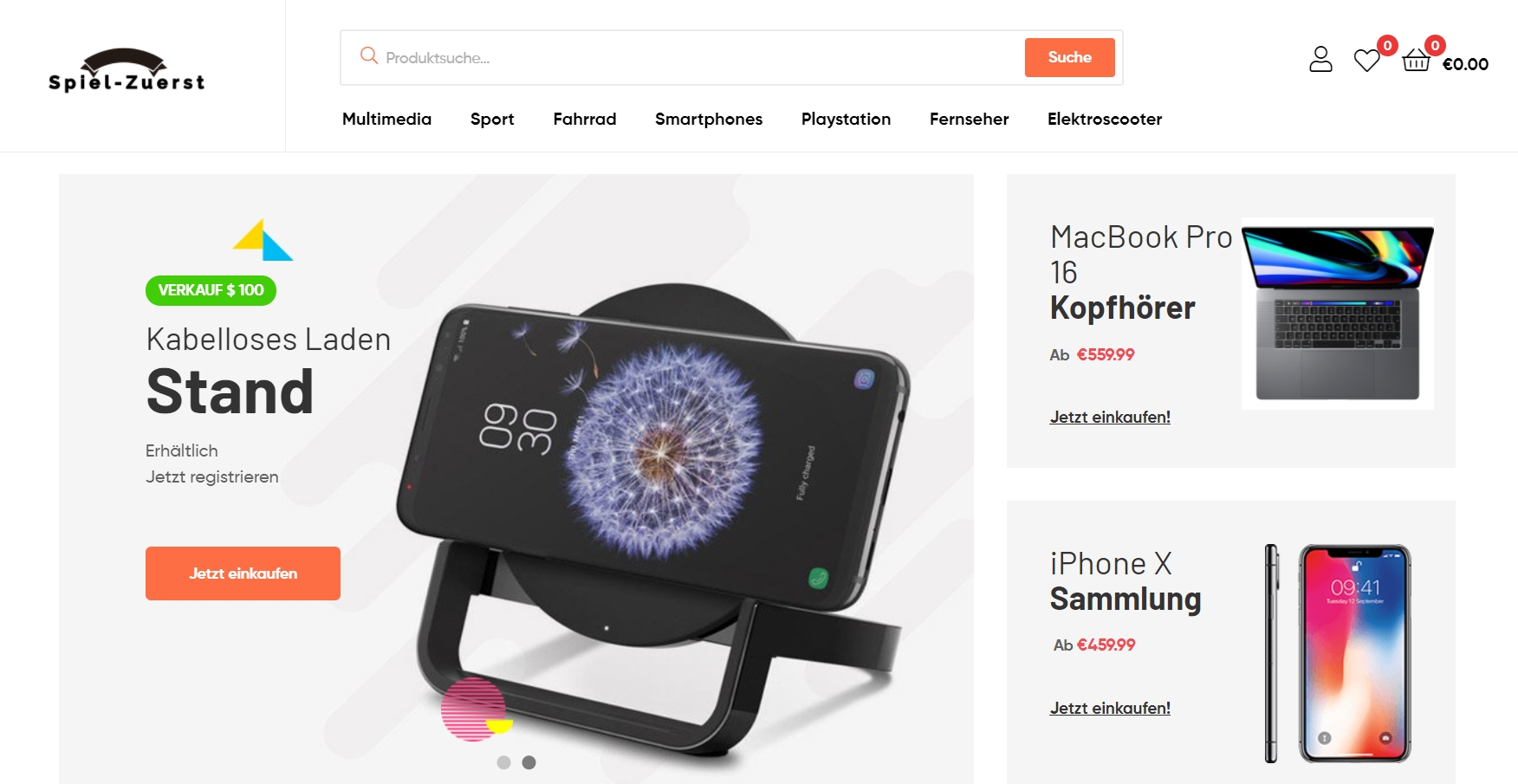The width and height of the screenshot is (1518, 784).
Task: Click the magnifier icon in search bar
Action: [x=369, y=55]
